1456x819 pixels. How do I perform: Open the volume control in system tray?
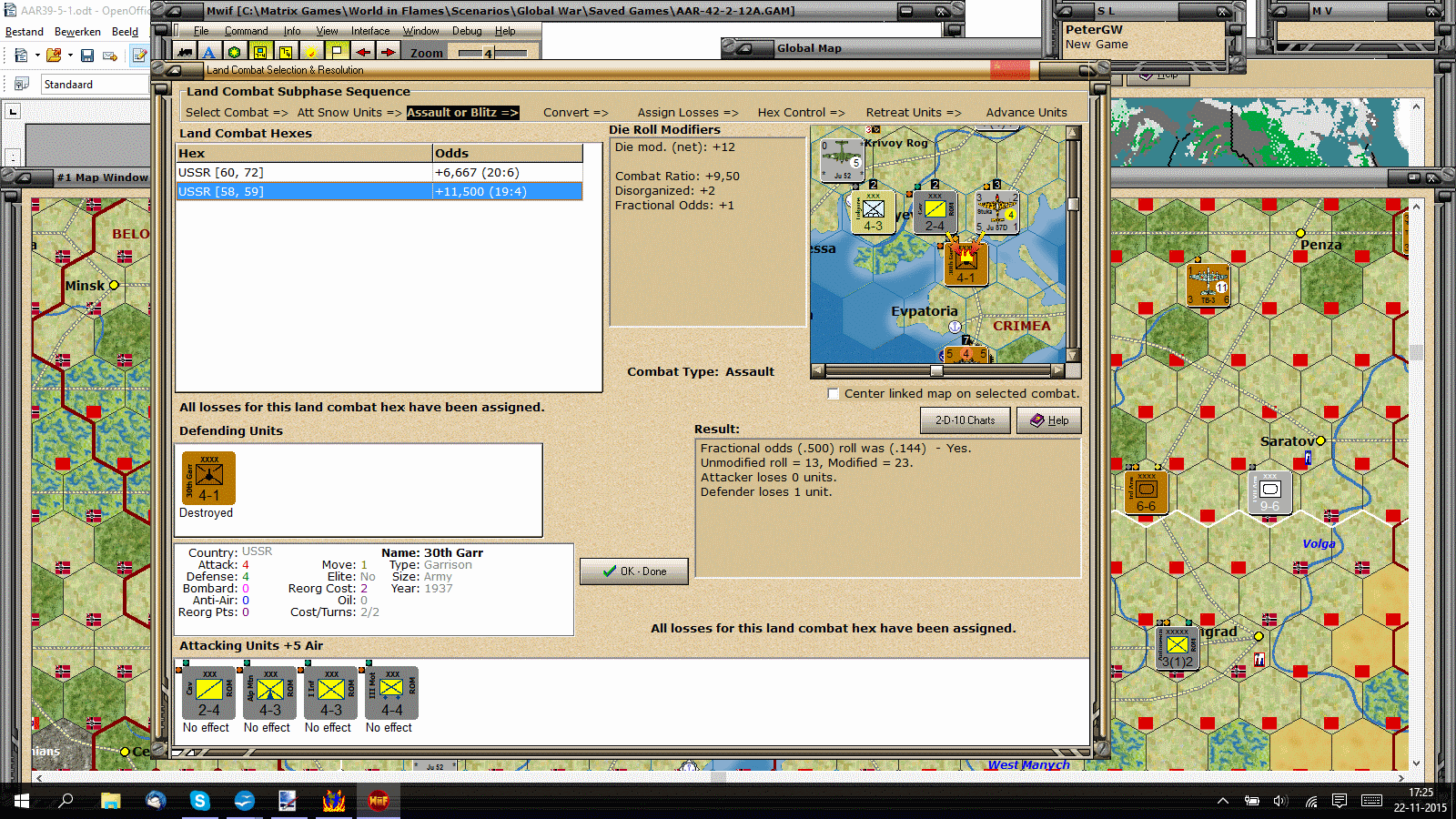1280,802
